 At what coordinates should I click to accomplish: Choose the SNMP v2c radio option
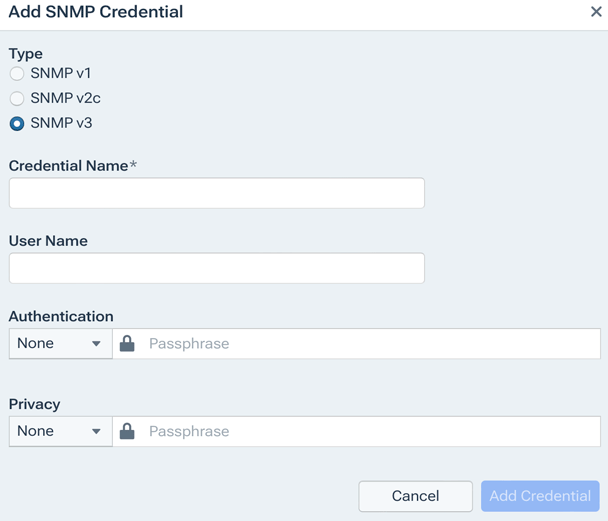17,99
